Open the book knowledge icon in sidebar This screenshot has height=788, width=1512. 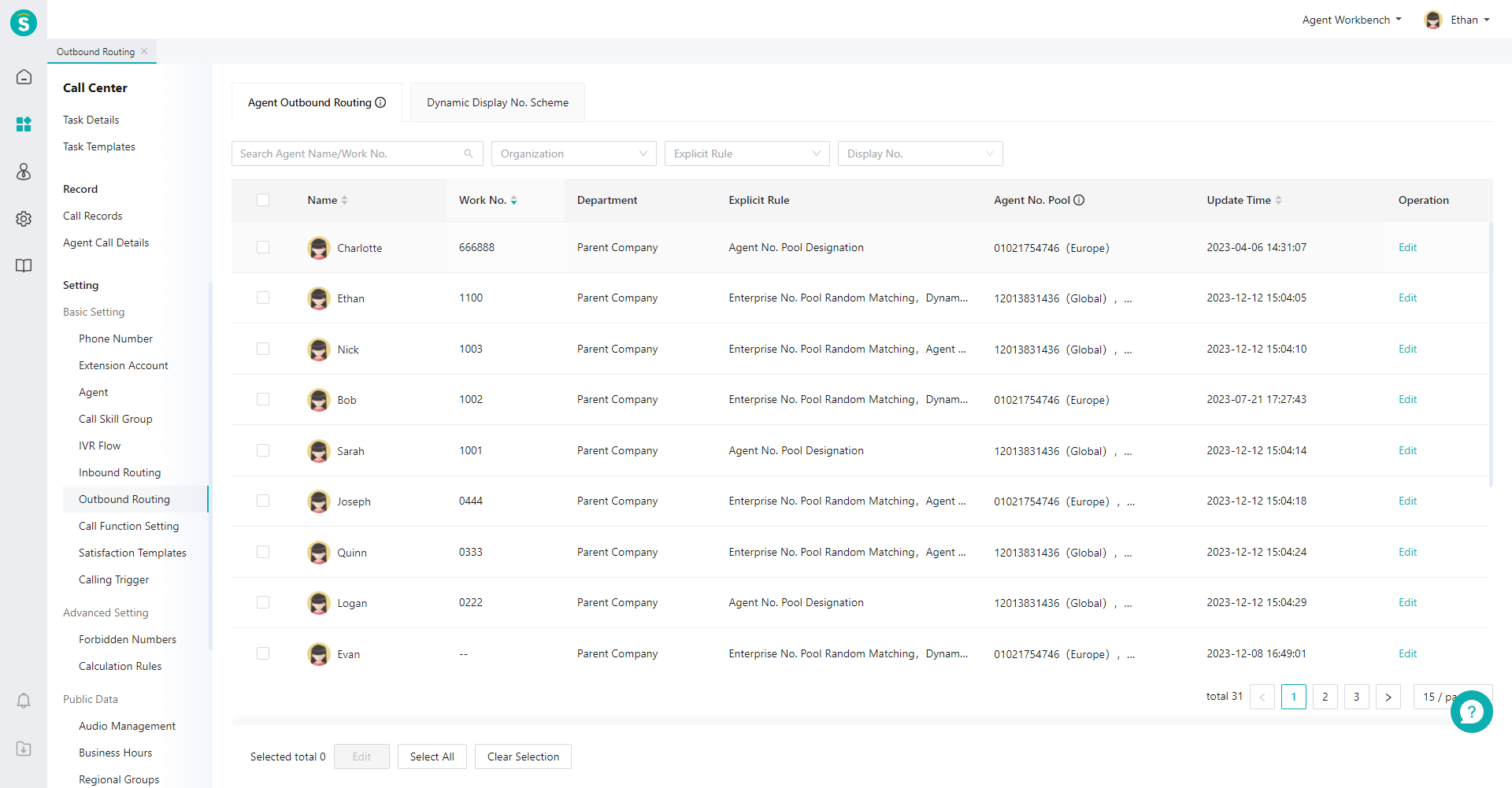click(x=24, y=266)
